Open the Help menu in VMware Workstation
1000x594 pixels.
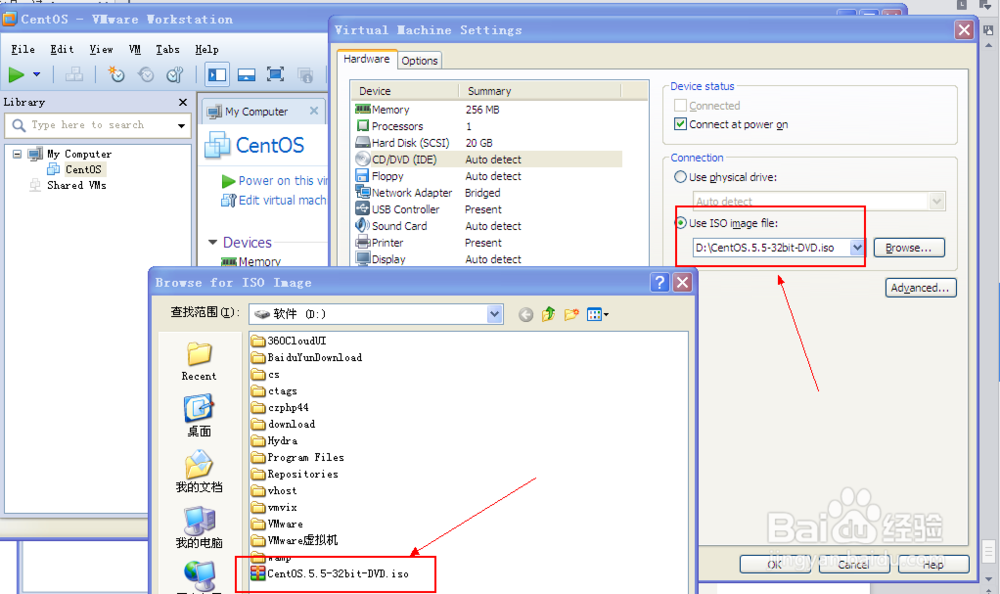tap(207, 49)
